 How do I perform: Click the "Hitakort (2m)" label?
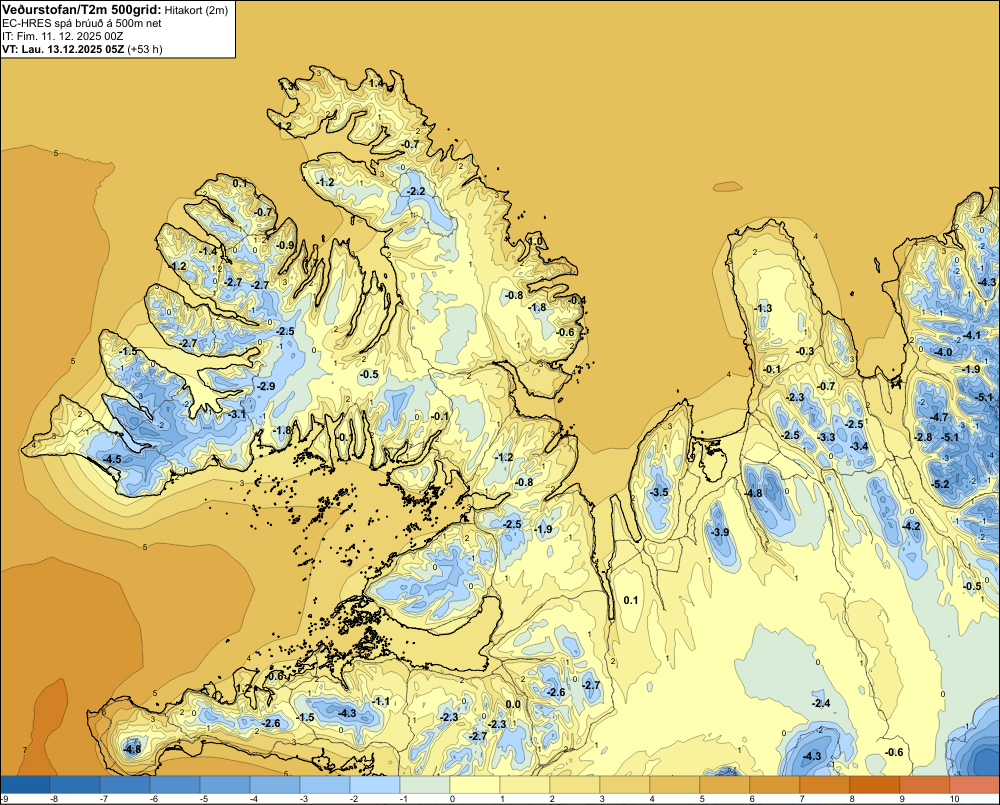tap(196, 10)
